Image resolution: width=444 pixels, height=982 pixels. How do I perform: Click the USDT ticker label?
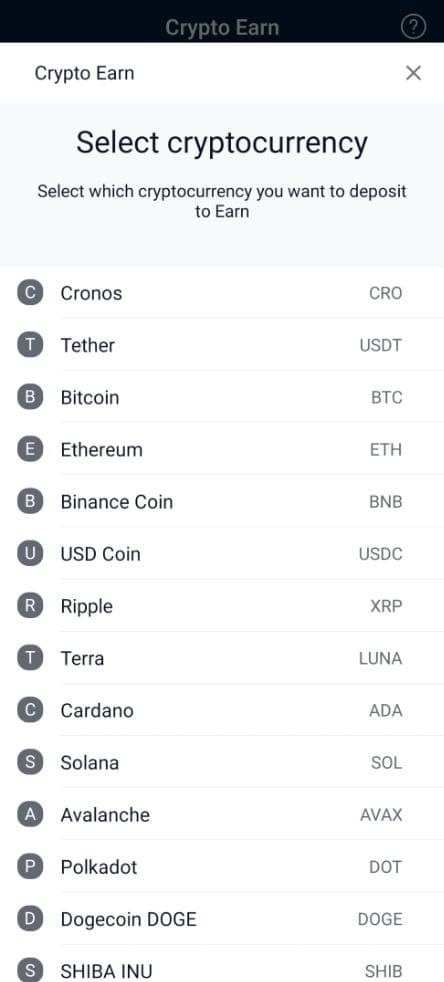380,345
